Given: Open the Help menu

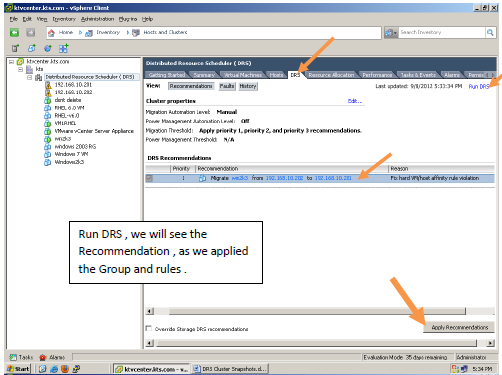Looking at the screenshot, I should click(147, 19).
